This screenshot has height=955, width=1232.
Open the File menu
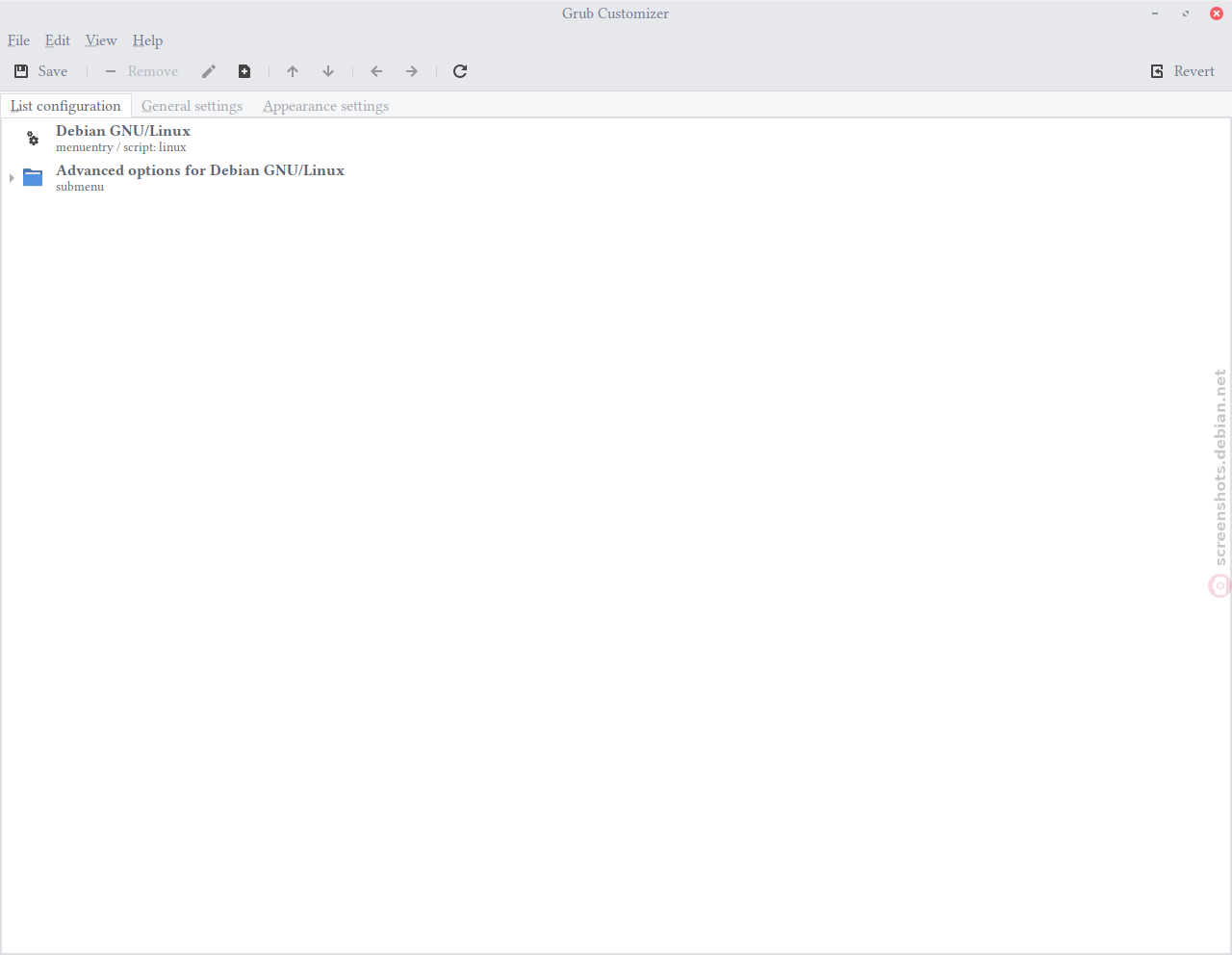click(18, 40)
